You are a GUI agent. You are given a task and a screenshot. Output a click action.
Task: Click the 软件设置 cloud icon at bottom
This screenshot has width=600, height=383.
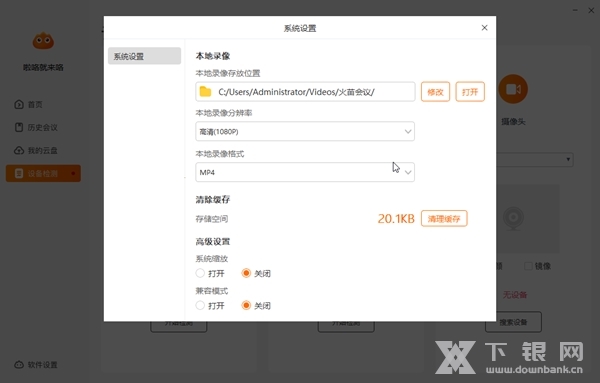[x=19, y=365]
